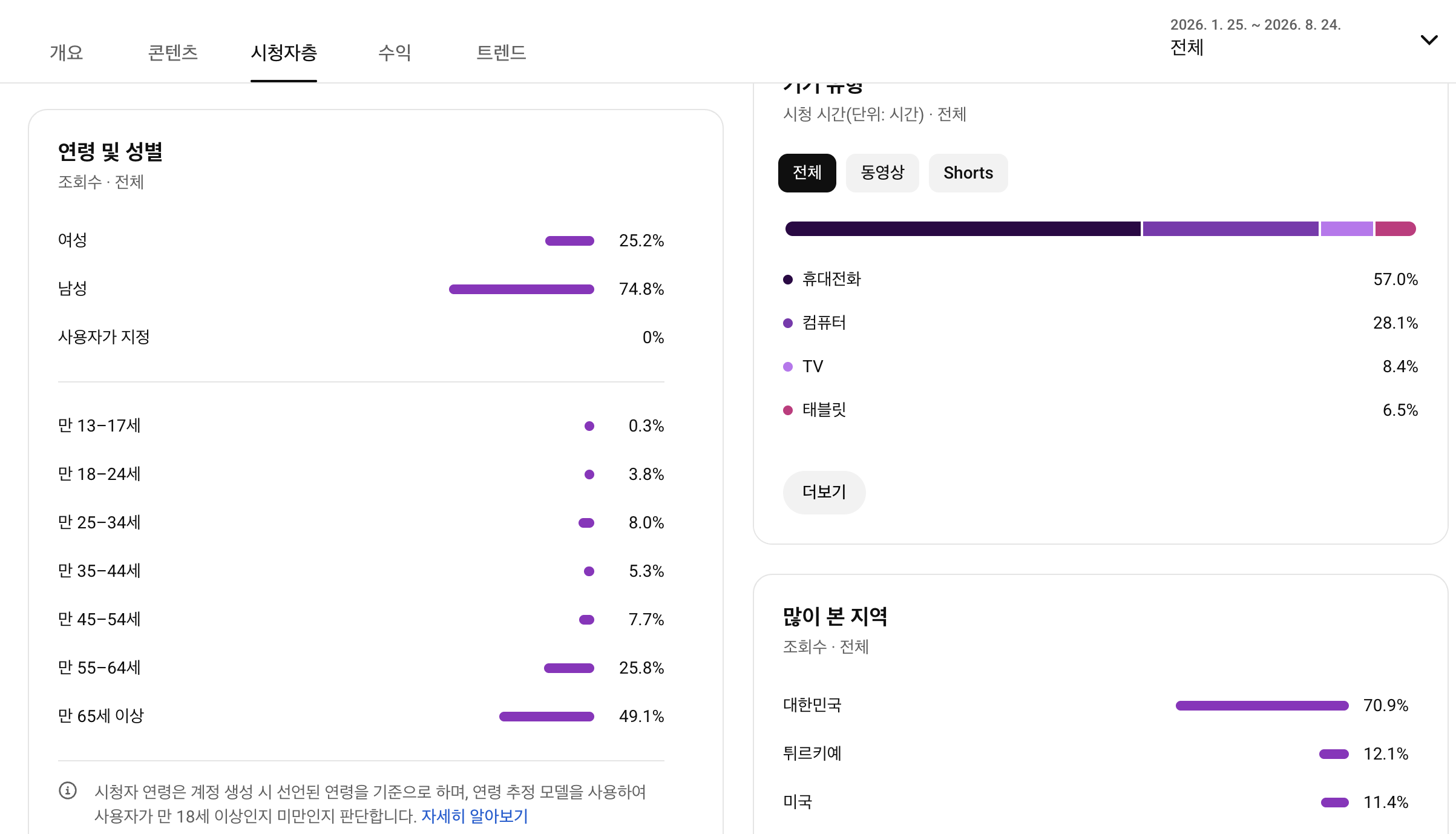Viewport: 1456px width, 834px height.
Task: Click the legend dot next to 휴대전화
Action: point(788,280)
